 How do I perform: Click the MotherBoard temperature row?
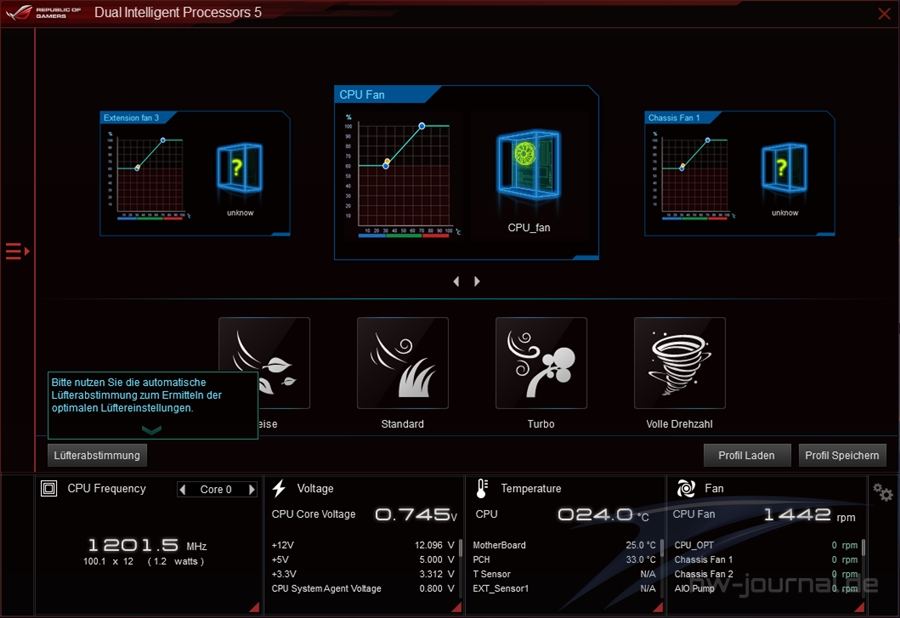click(x=564, y=545)
